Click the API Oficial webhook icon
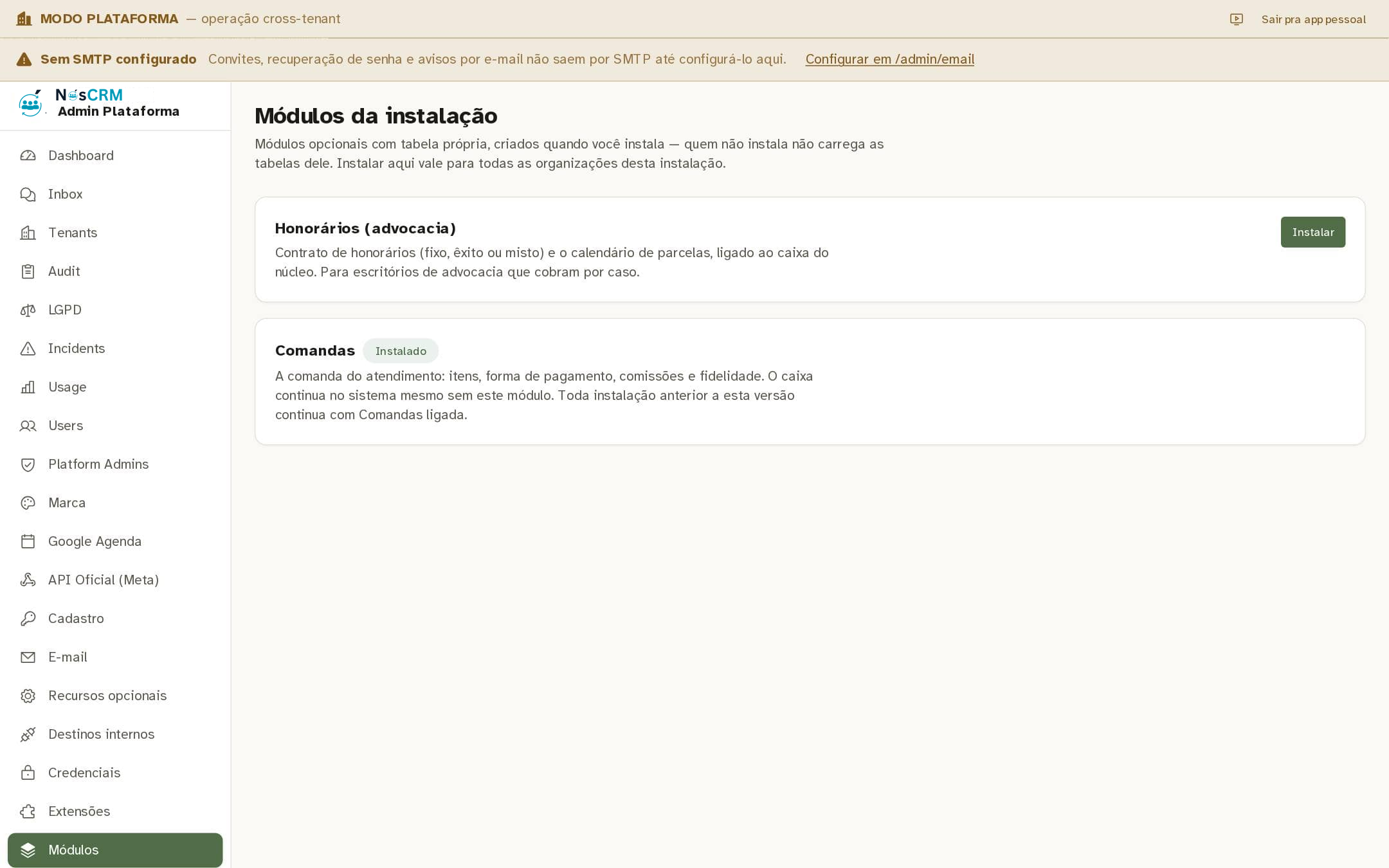Viewport: 1389px width, 868px height. [28, 580]
